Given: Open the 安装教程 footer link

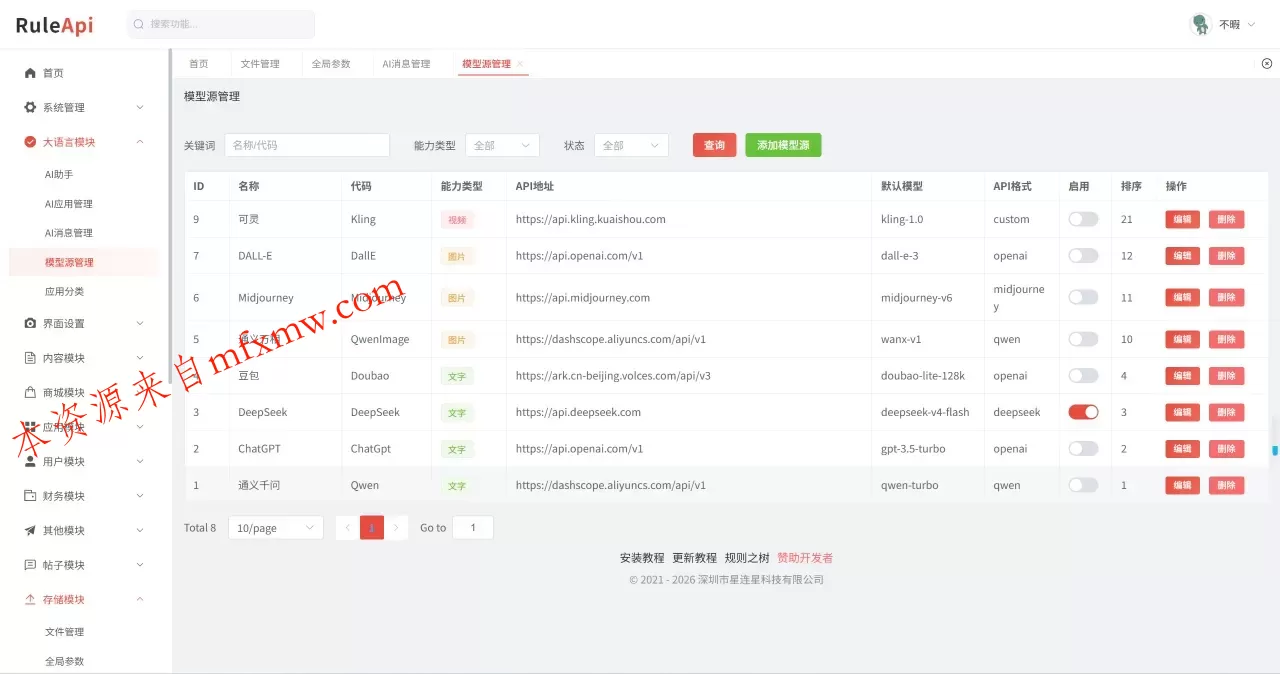Looking at the screenshot, I should [642, 558].
